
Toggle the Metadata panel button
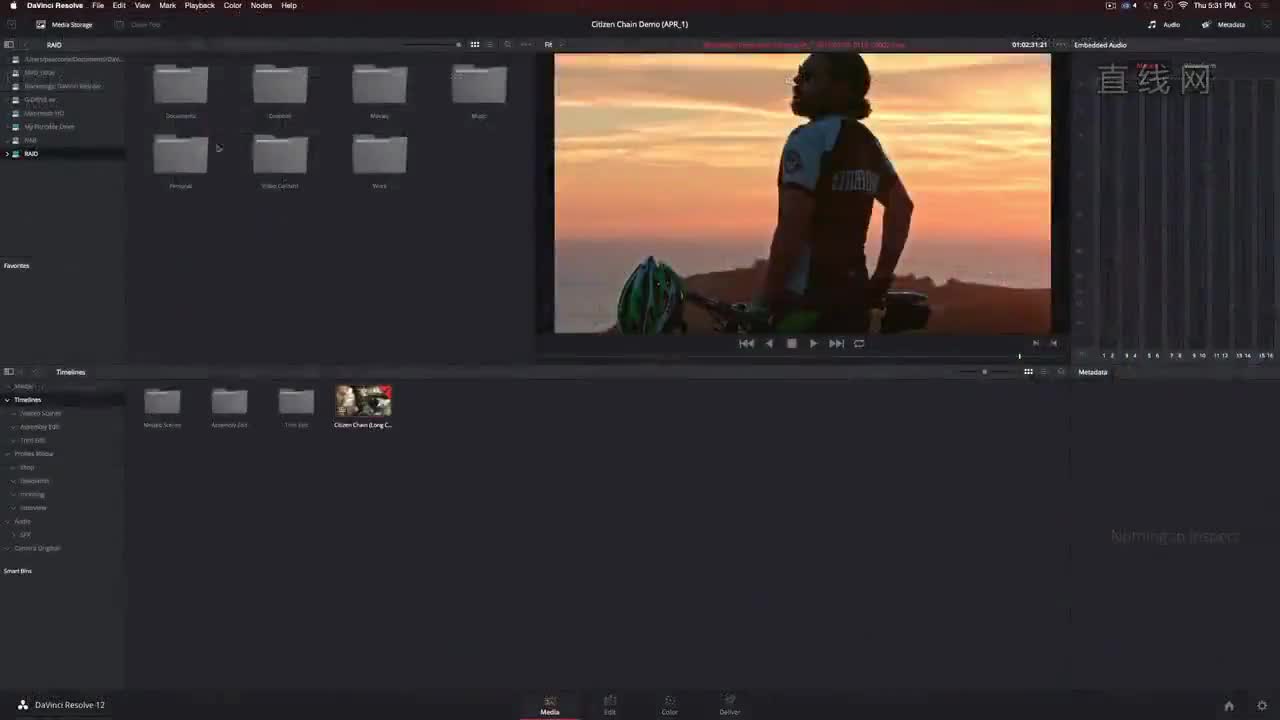point(1223,24)
